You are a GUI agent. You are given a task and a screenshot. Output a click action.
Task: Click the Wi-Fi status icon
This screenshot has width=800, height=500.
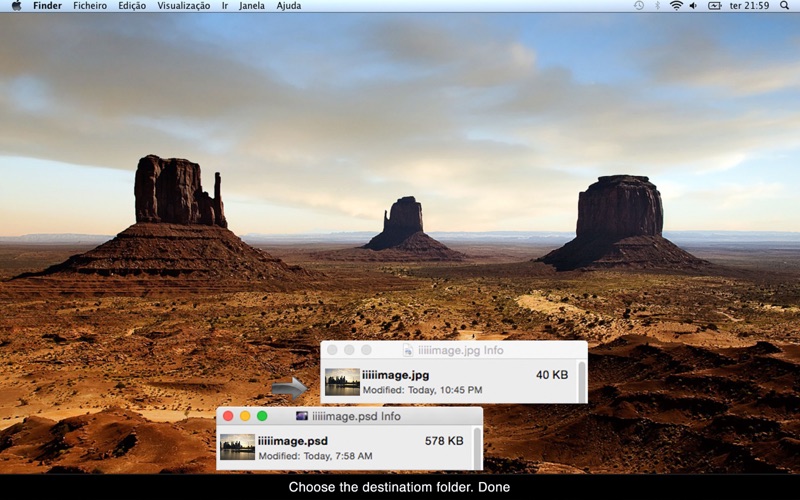(x=676, y=6)
